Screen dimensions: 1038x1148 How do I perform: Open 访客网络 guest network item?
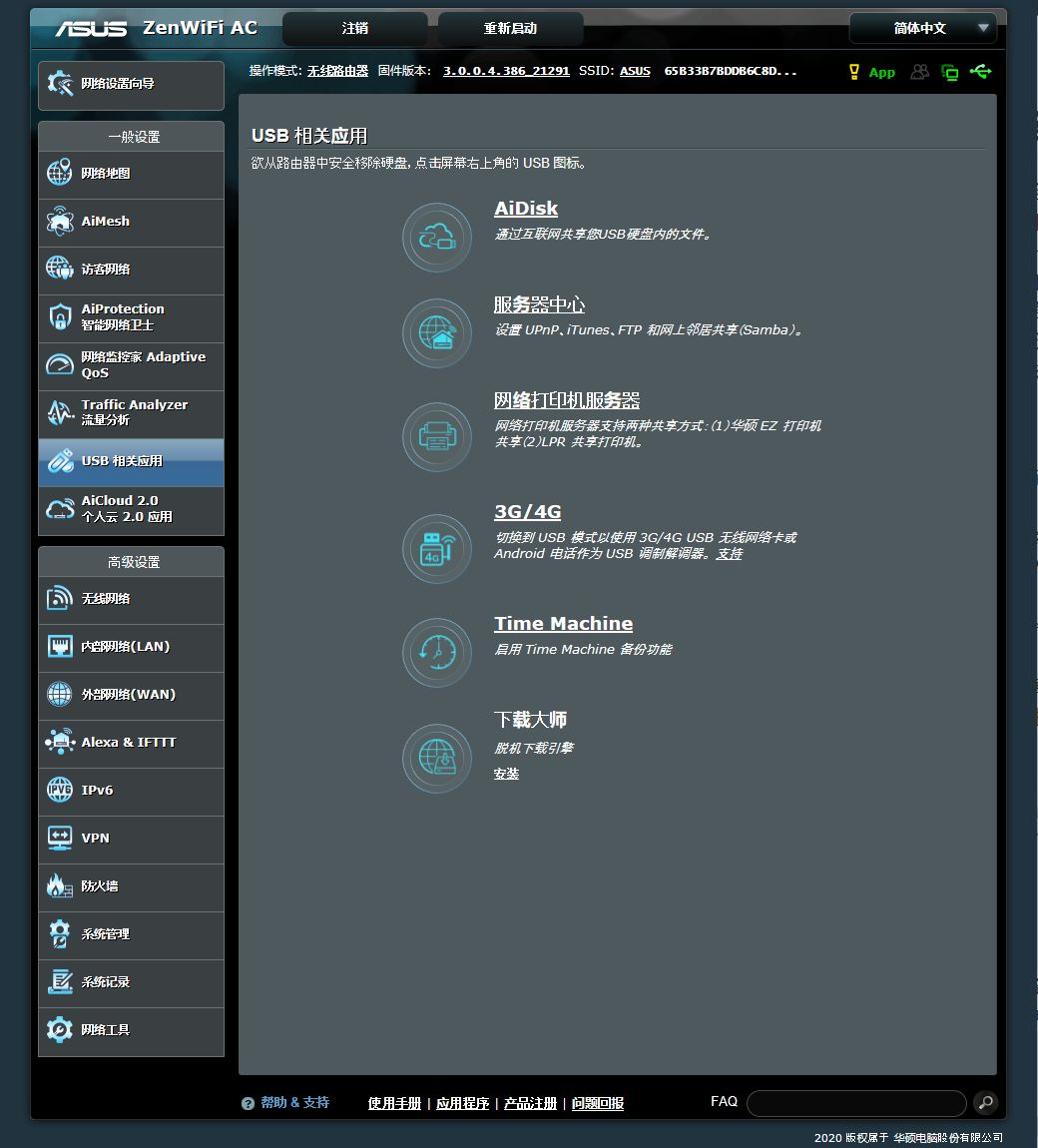point(131,270)
